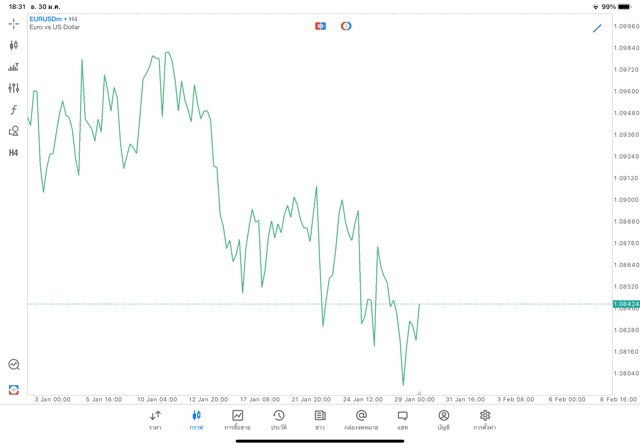Go to the ประวัติ (History) tab
Screen dimensions: 640x447
[x=278, y=419]
